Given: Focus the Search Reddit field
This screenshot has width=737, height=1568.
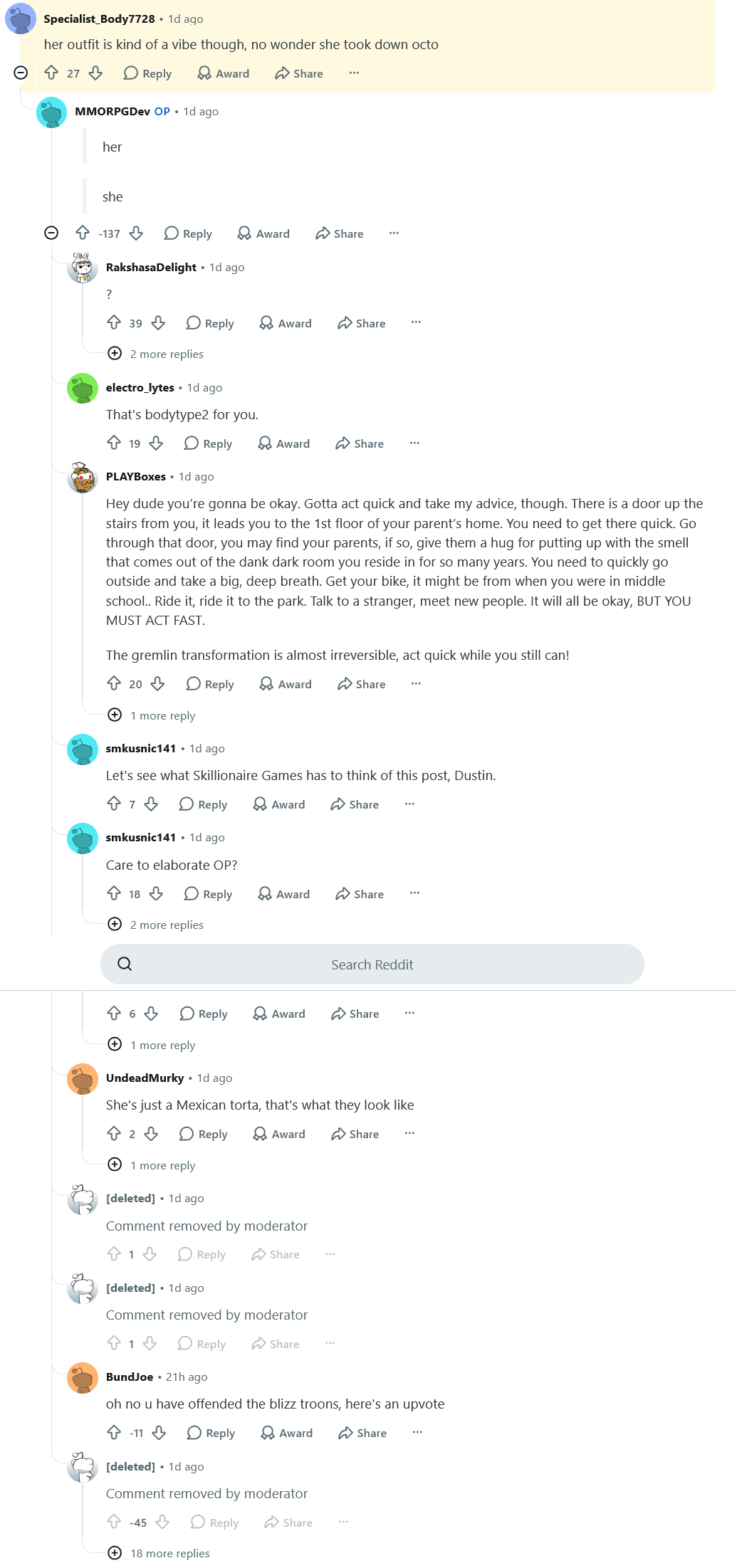Looking at the screenshot, I should [372, 964].
